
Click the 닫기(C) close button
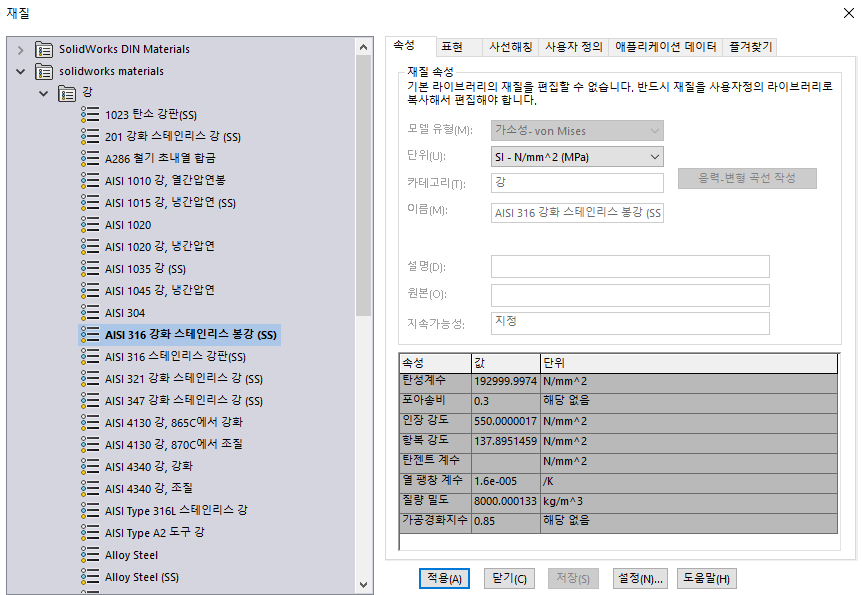(509, 579)
